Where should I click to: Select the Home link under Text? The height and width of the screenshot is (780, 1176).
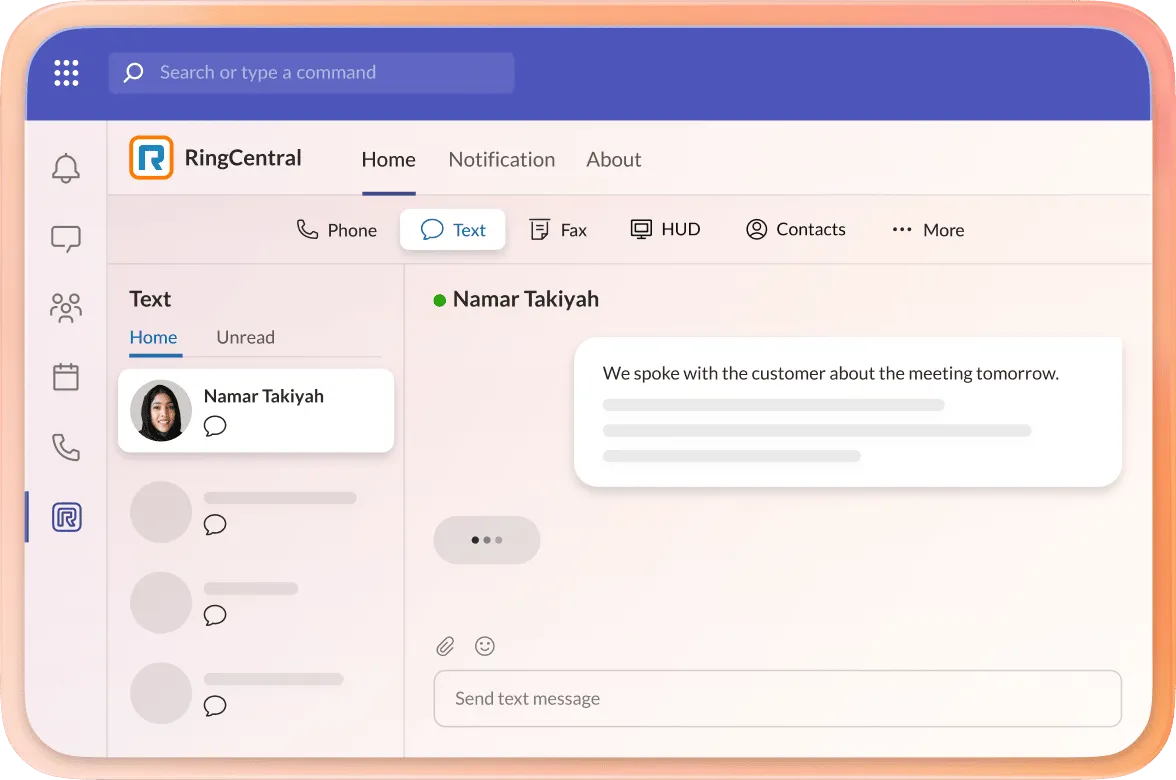pos(154,337)
